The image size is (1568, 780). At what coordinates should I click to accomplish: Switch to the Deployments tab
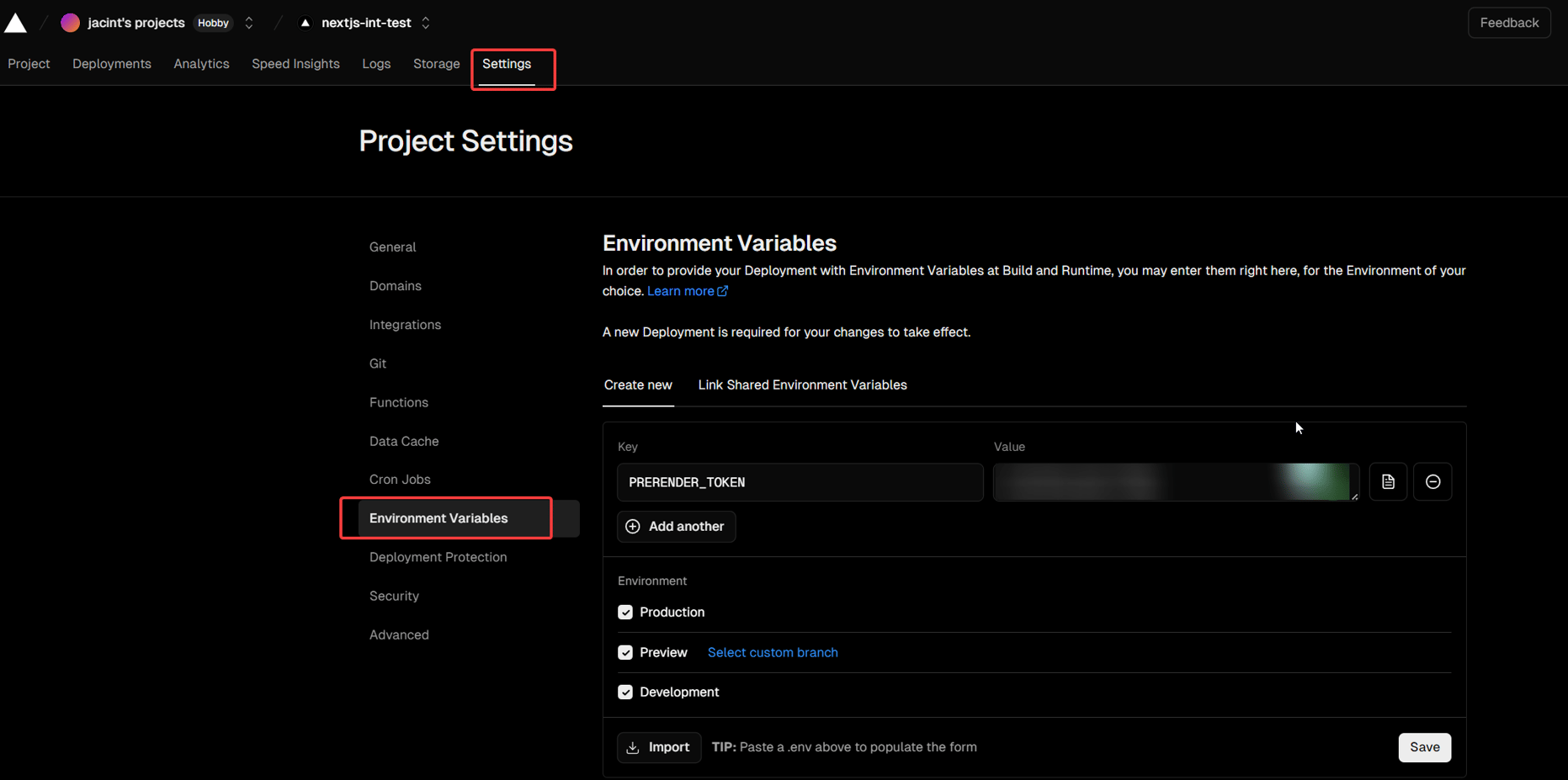click(112, 64)
